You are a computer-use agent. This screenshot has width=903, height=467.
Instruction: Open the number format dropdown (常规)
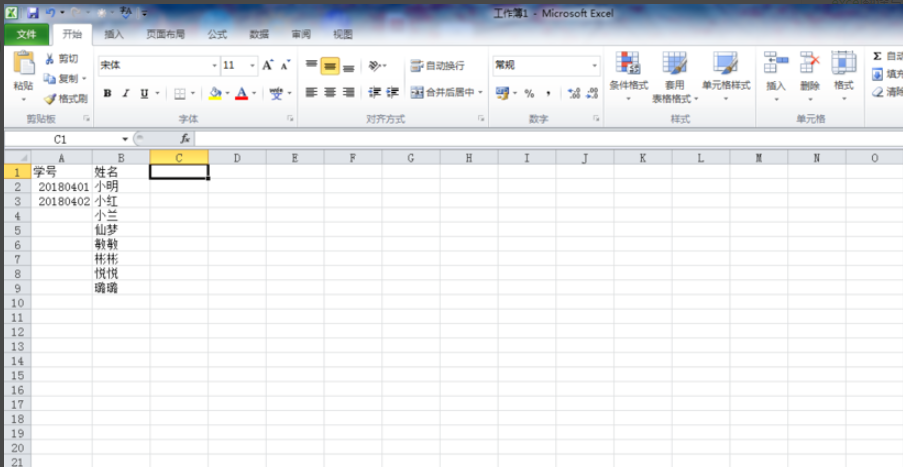[x=595, y=65]
